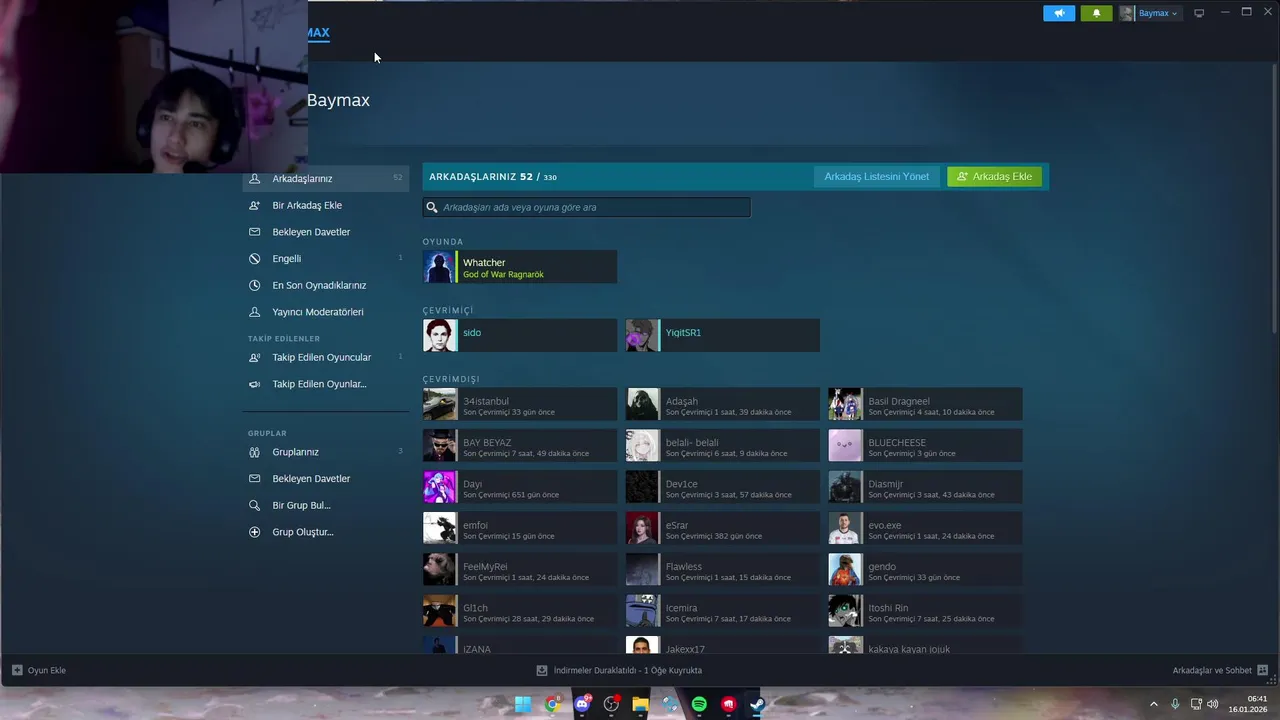Open File Explorer from the taskbar
Image resolution: width=1280 pixels, height=720 pixels.
click(x=640, y=704)
